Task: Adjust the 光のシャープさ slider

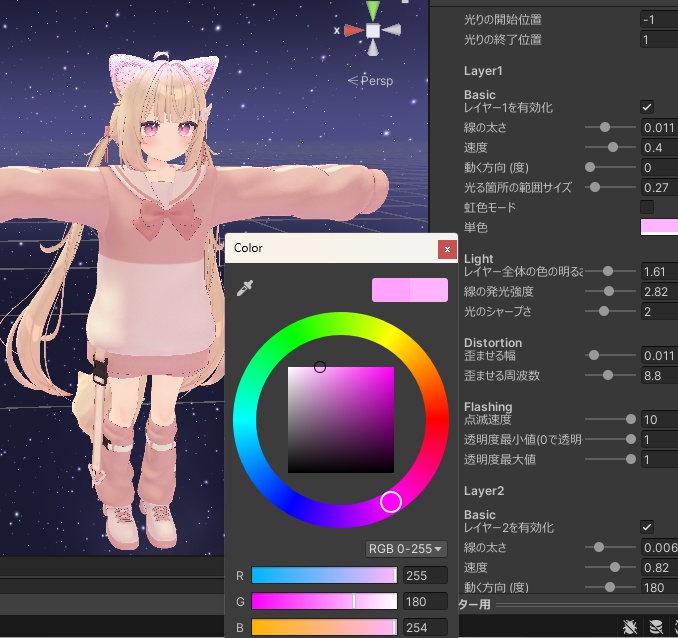Action: 611,311
